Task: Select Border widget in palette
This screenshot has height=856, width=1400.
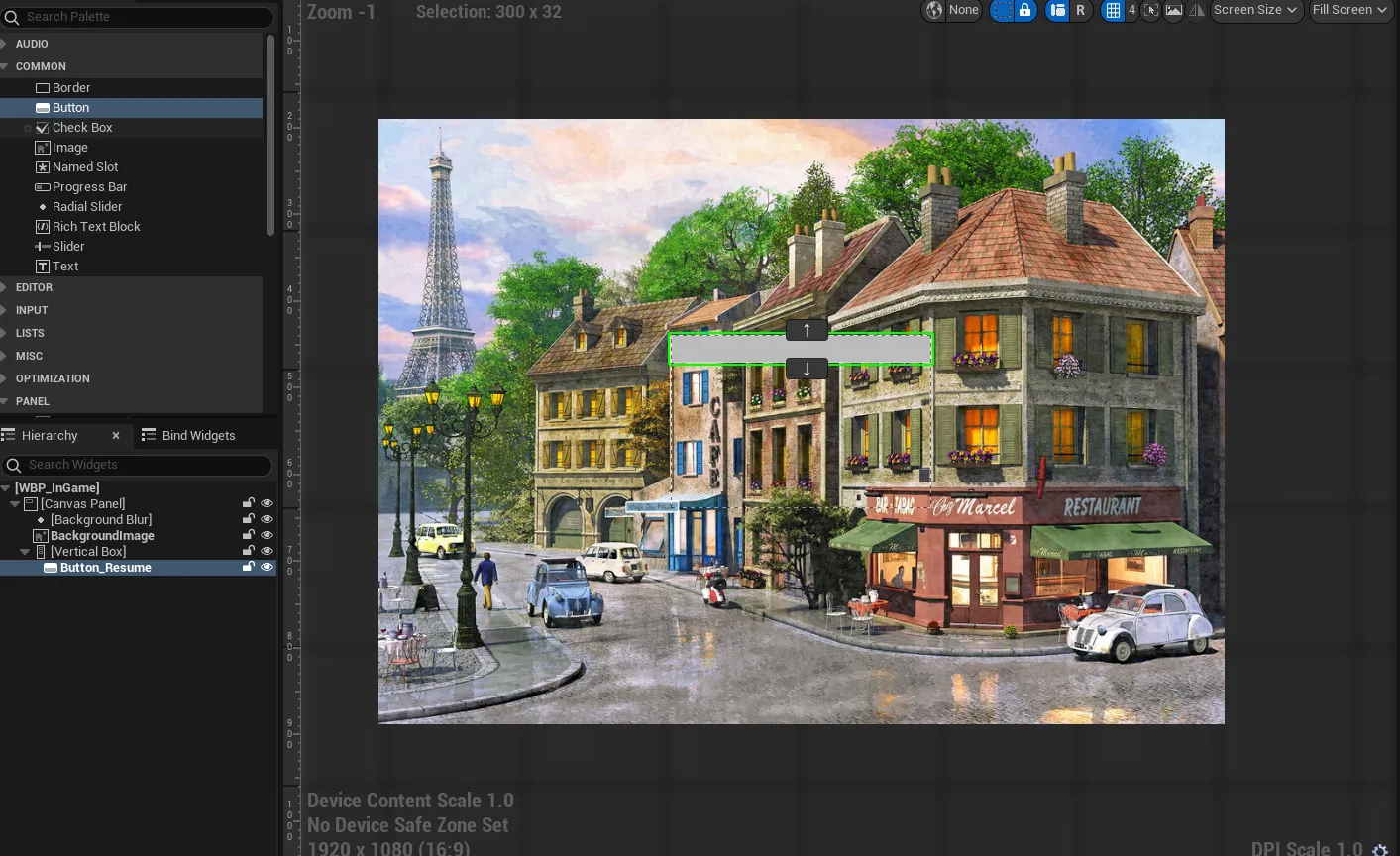Action: point(132,88)
